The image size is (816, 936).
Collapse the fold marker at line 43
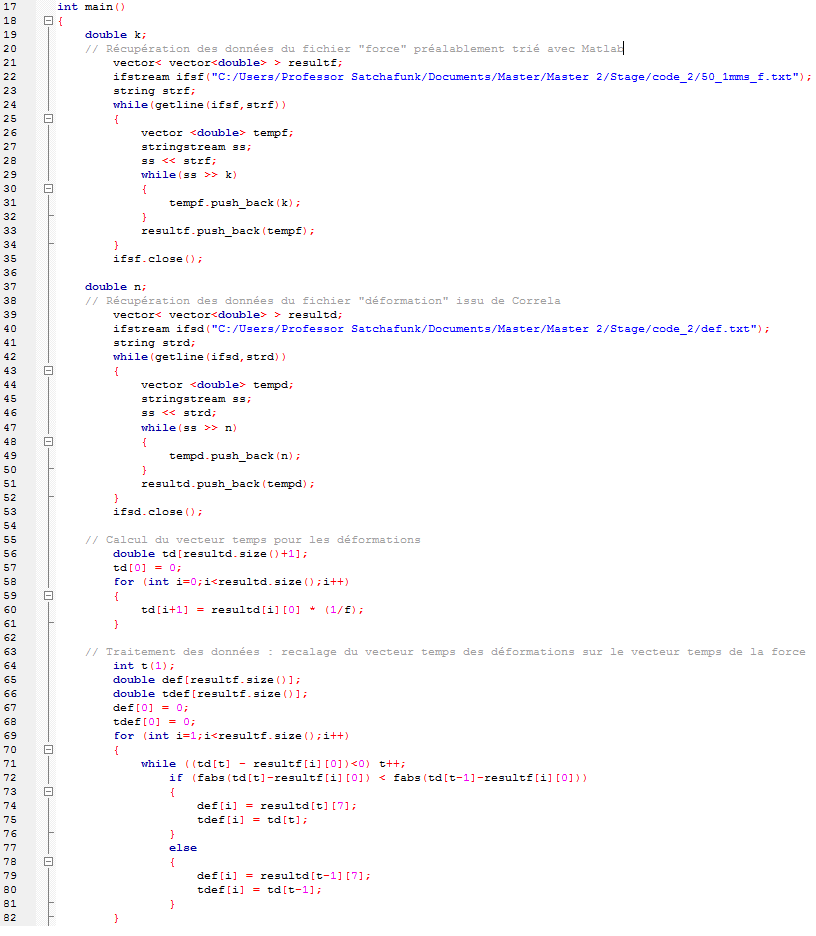[48, 371]
